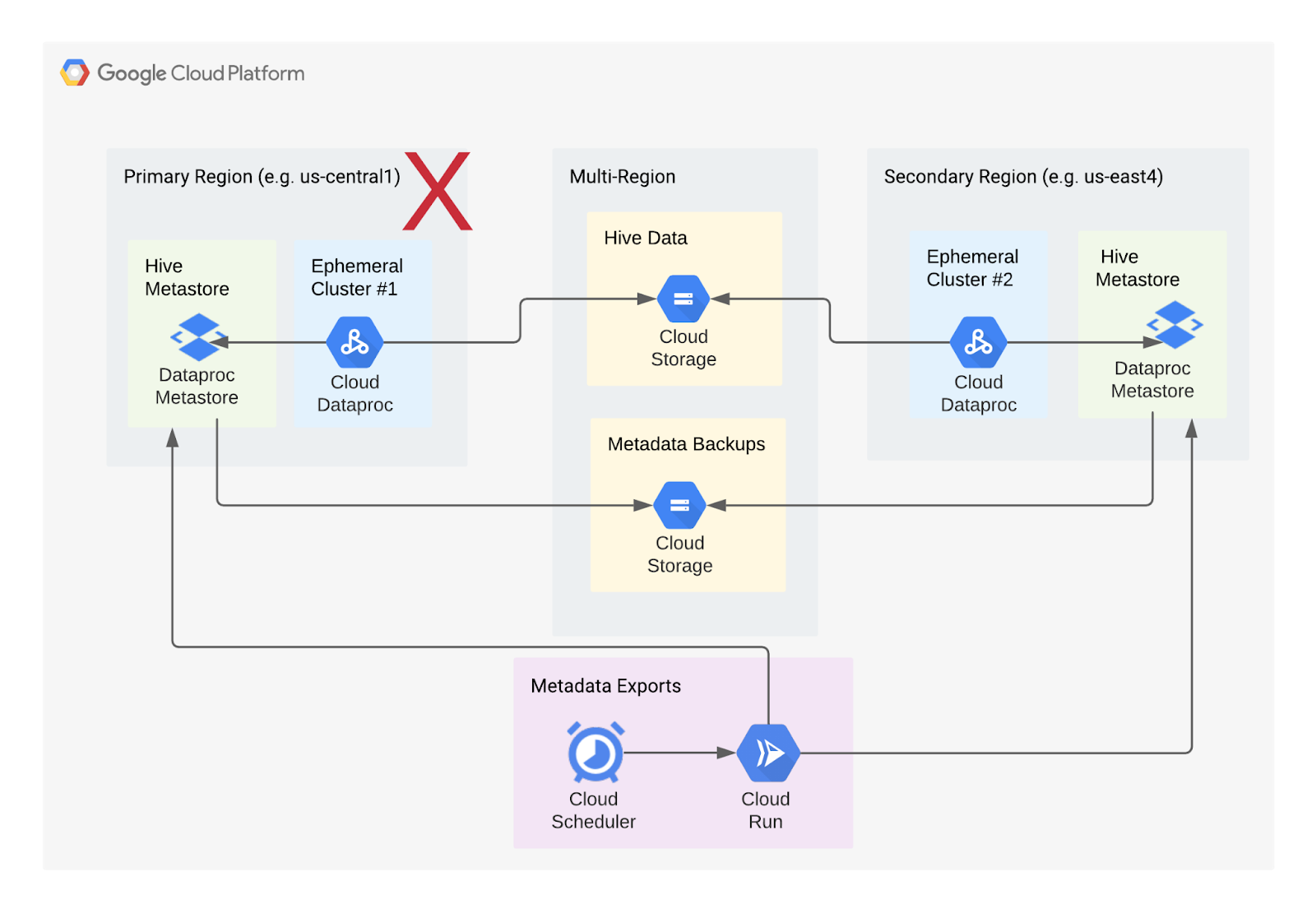Click the 'Metadata Backups' label
Screen dimensions: 1316x913
(686, 444)
